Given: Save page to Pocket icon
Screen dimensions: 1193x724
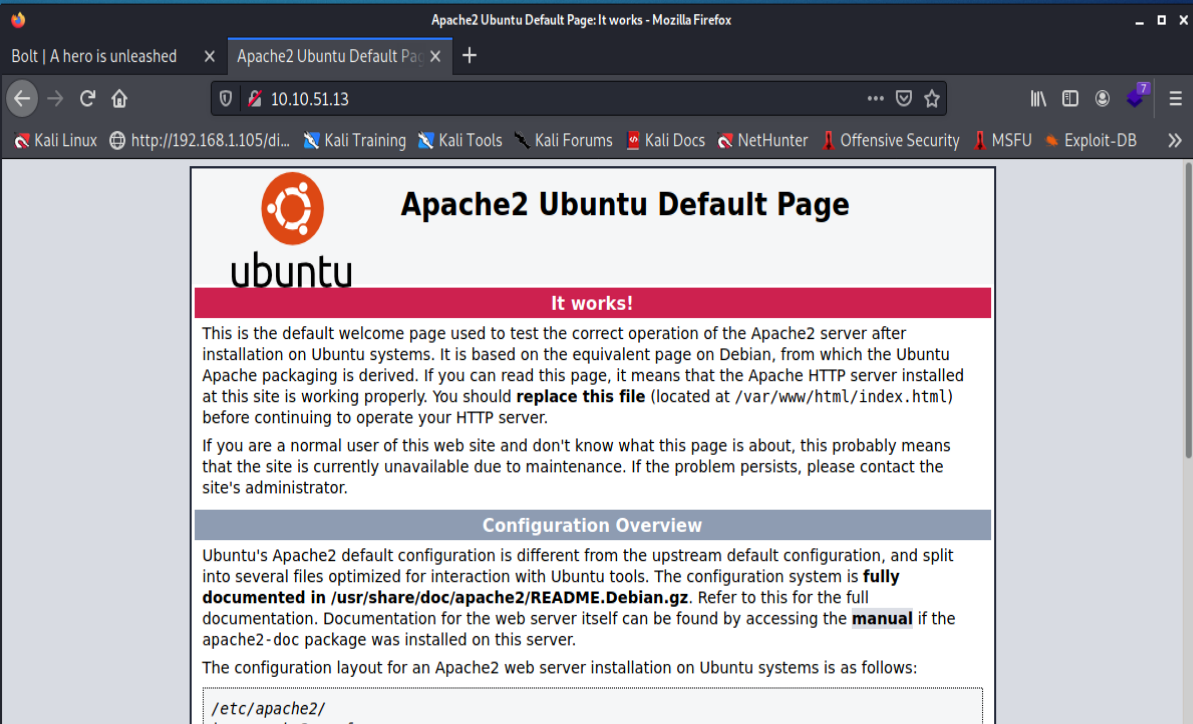Looking at the screenshot, I should coord(903,98).
